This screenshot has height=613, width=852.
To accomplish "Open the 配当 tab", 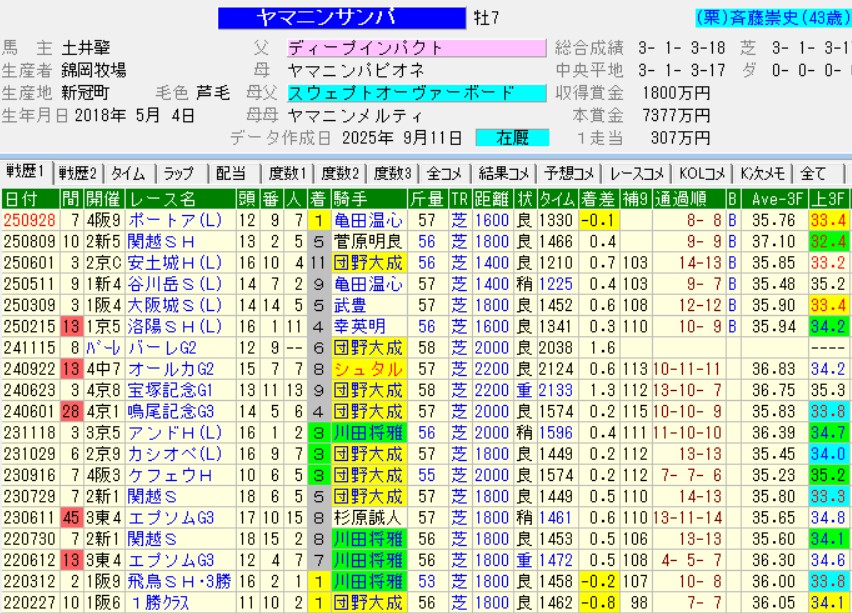I will click(x=230, y=173).
